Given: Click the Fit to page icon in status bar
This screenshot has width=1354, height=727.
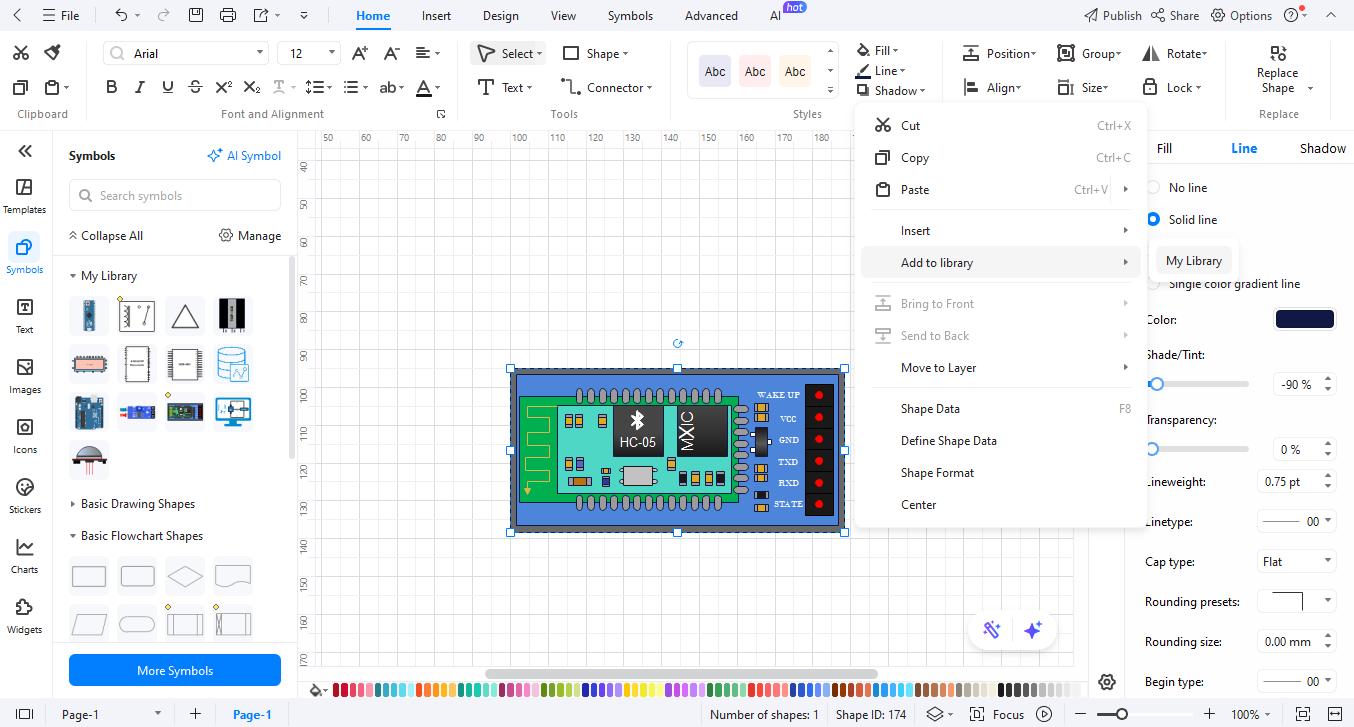Looking at the screenshot, I should [1303, 714].
